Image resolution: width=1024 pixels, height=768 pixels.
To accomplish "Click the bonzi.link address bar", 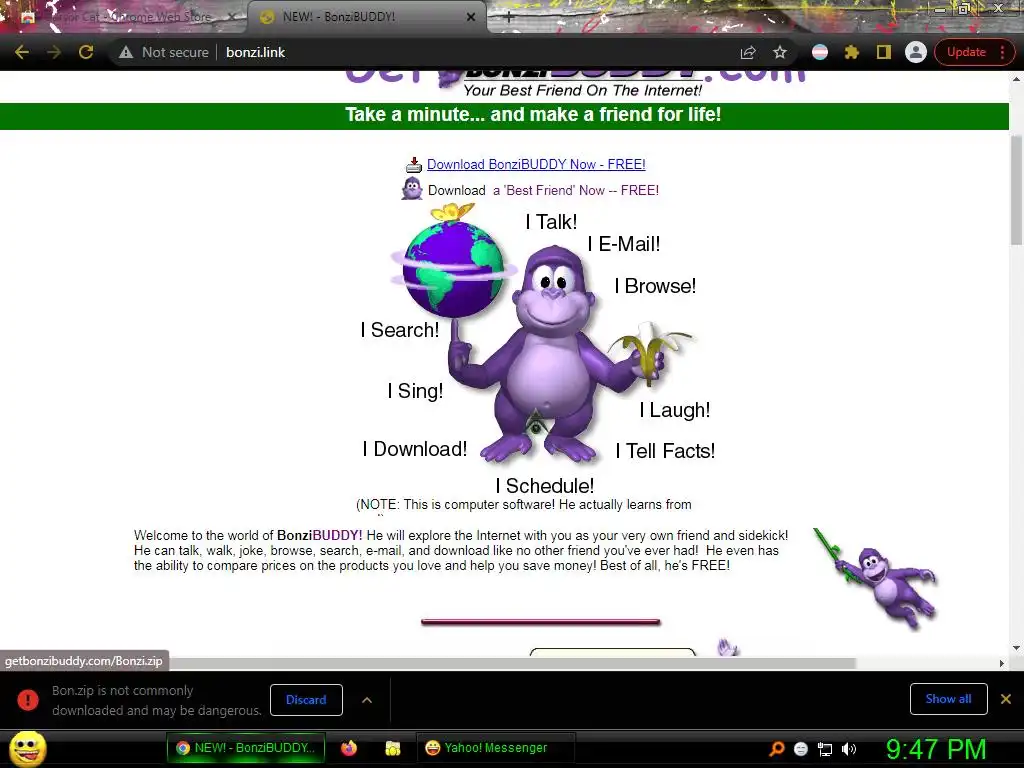I will [x=255, y=52].
